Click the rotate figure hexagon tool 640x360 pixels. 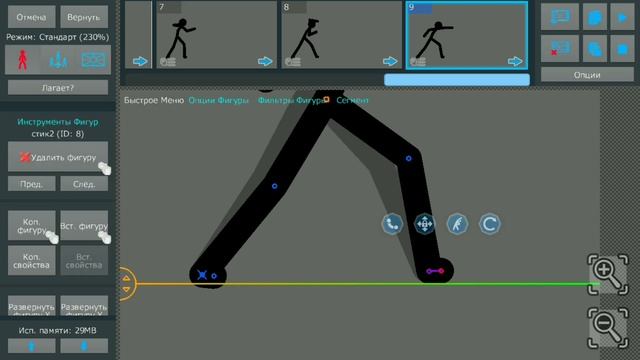pos(489,224)
